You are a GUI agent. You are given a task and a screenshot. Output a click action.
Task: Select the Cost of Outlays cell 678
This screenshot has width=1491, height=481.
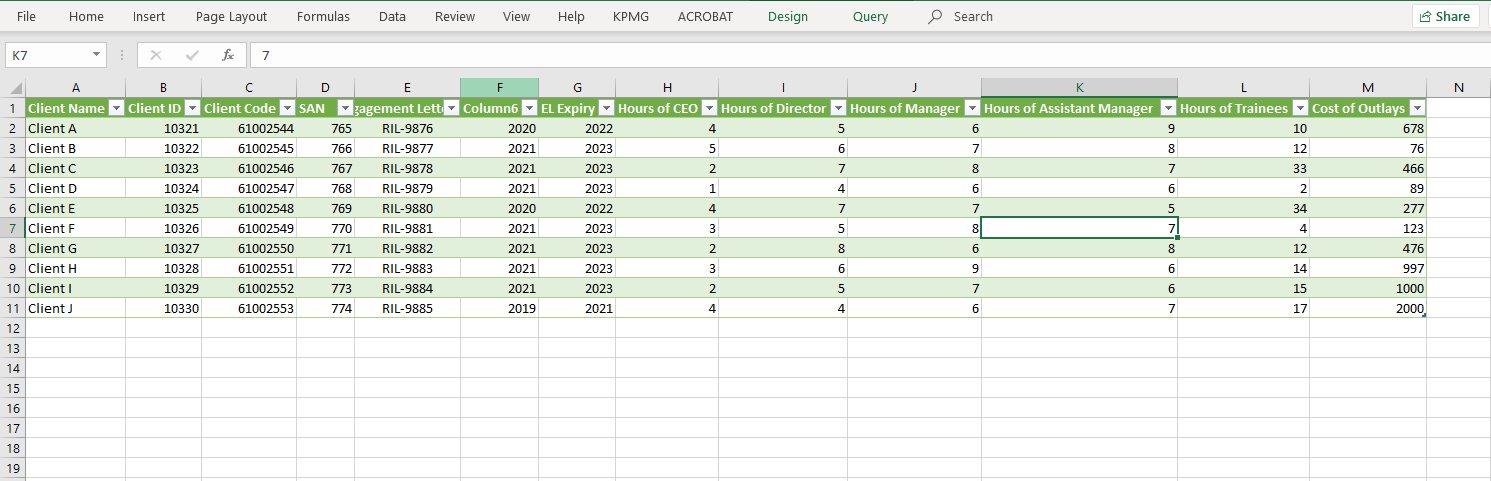[1368, 128]
